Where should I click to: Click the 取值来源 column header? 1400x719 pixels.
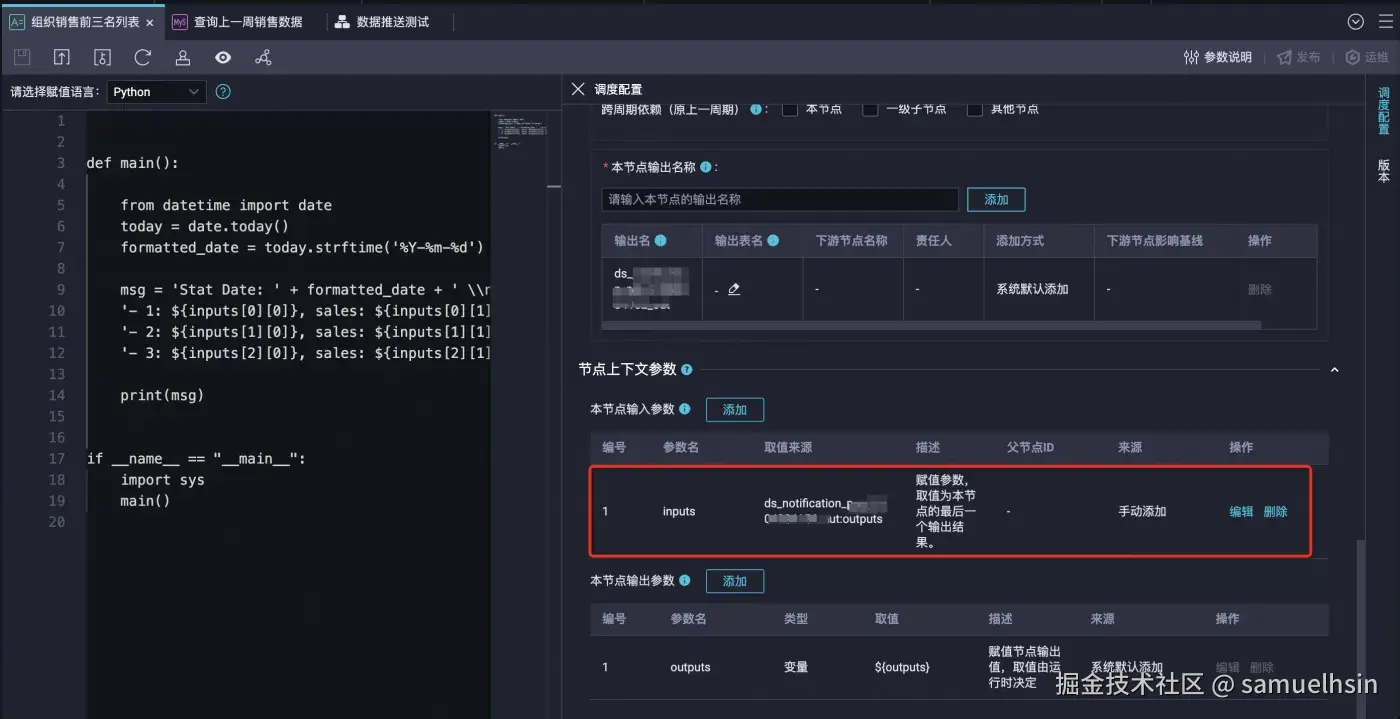788,447
